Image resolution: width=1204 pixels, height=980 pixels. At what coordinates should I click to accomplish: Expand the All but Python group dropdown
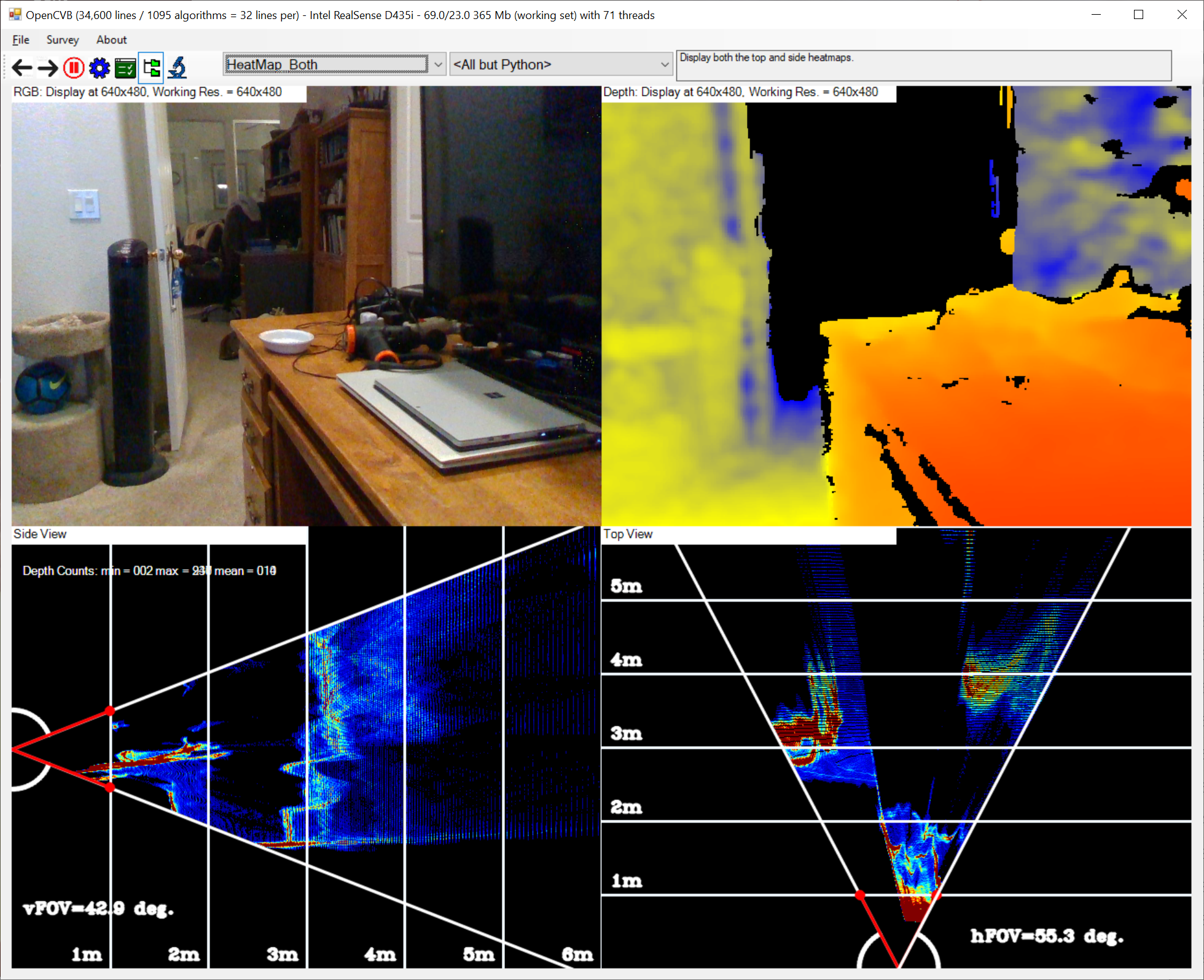(664, 64)
